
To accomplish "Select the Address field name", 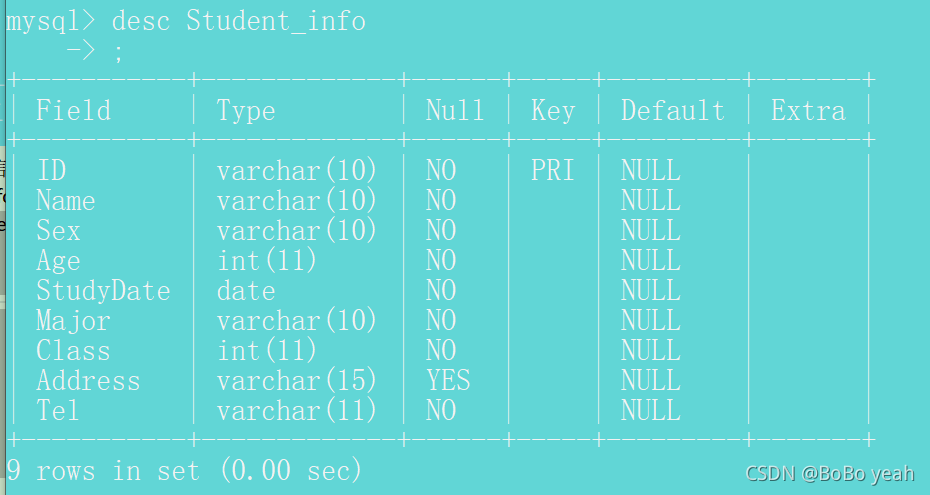I will coord(88,381).
